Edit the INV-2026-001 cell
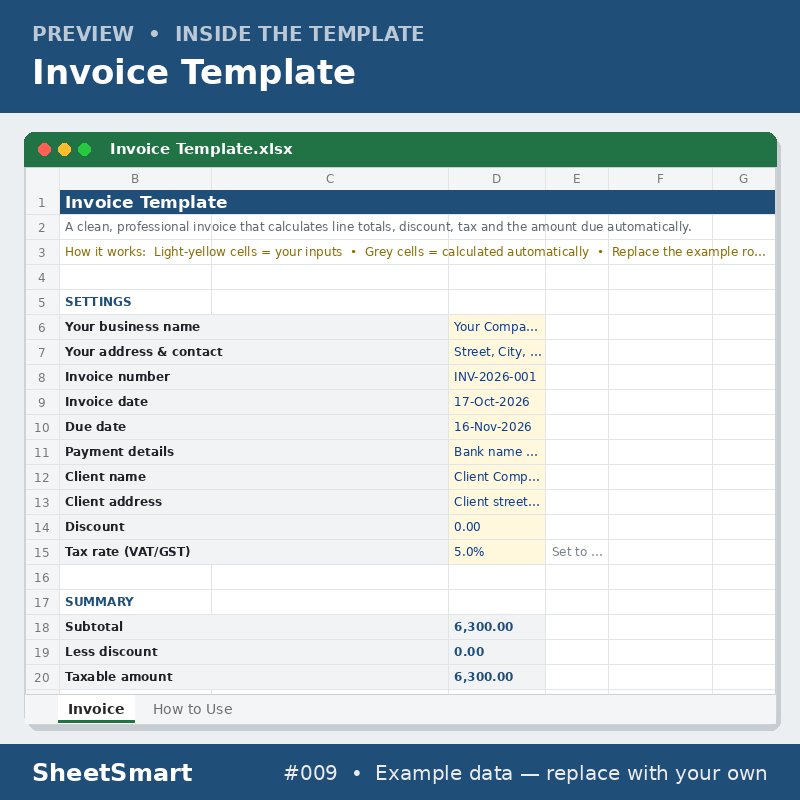Viewport: 800px width, 800px height. click(497, 377)
